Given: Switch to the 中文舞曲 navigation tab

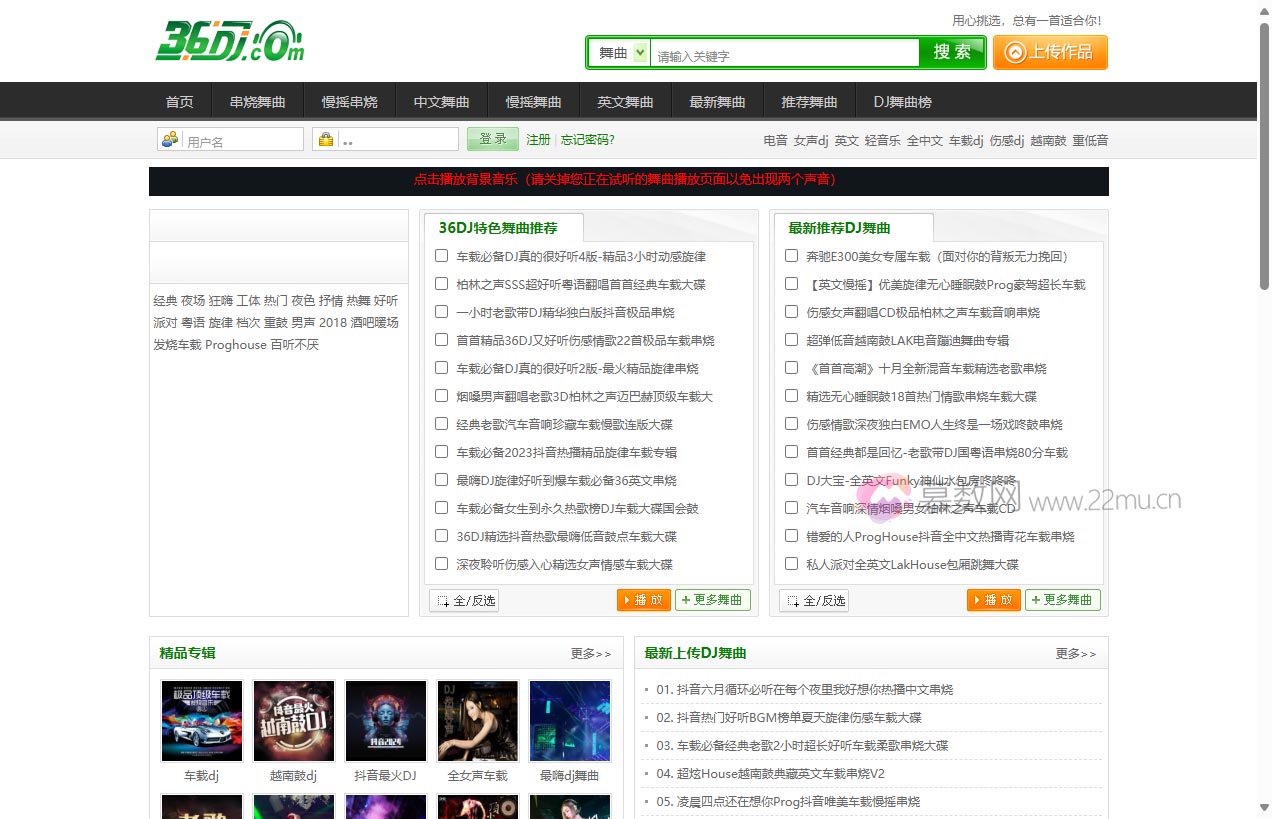Looking at the screenshot, I should click(440, 100).
